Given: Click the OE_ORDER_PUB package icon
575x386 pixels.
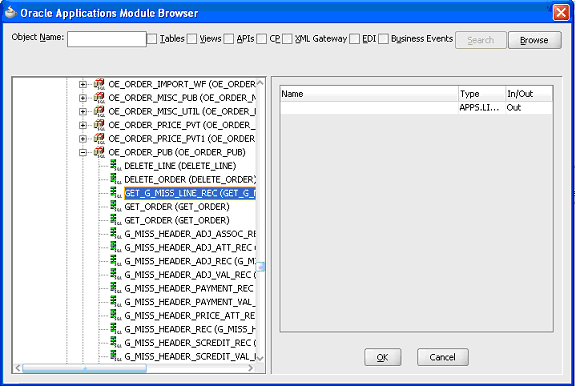Looking at the screenshot, I should (99, 152).
